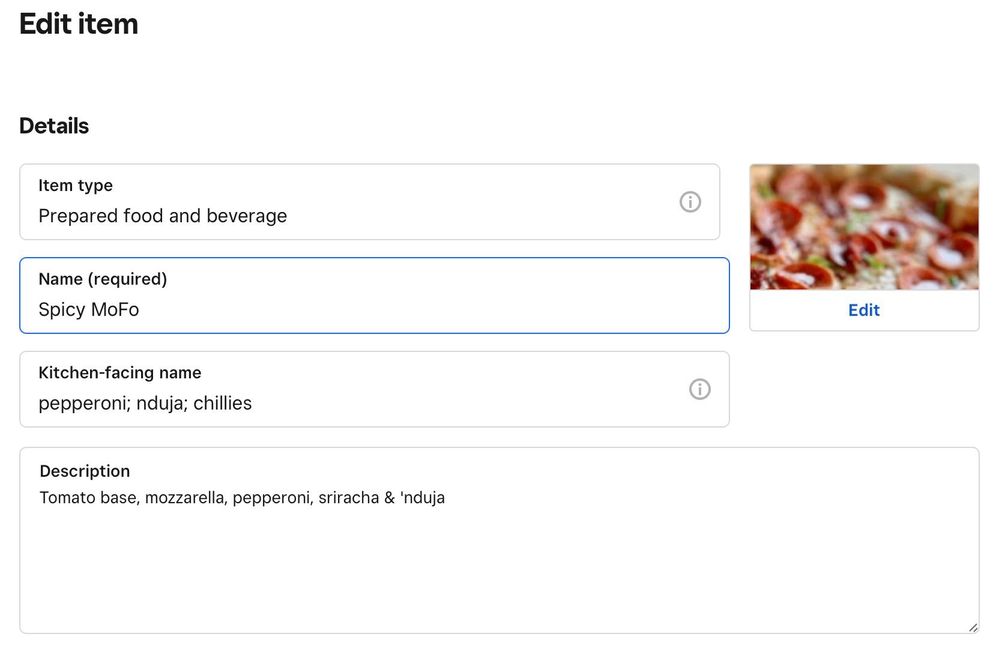
Task: Click the "Prepared food and beverage" value
Action: 163,216
